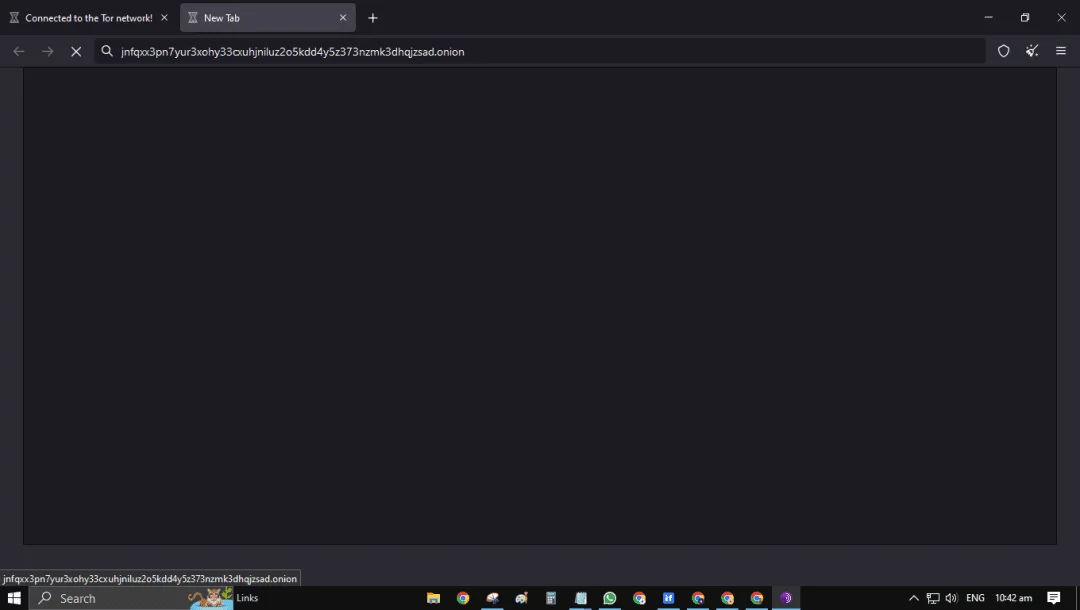Viewport: 1080px width, 610px height.
Task: Go forward one page
Action: [48, 52]
